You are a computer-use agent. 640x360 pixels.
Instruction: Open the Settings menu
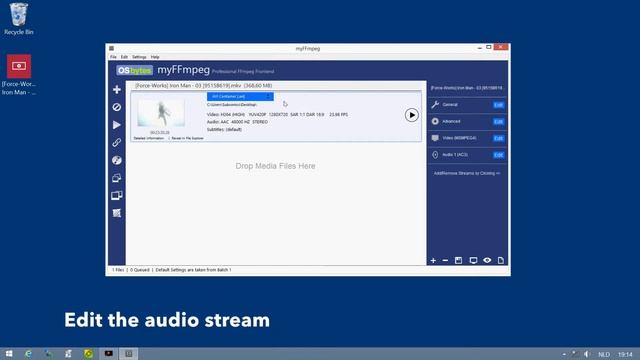point(139,57)
